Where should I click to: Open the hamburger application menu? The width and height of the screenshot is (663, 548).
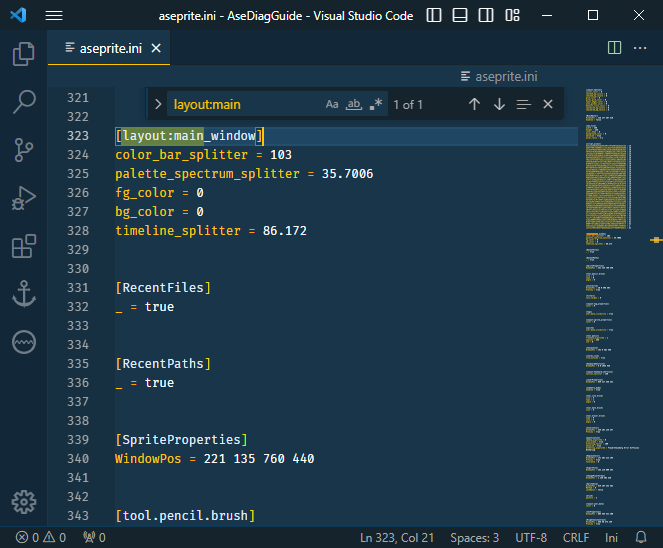(x=54, y=16)
